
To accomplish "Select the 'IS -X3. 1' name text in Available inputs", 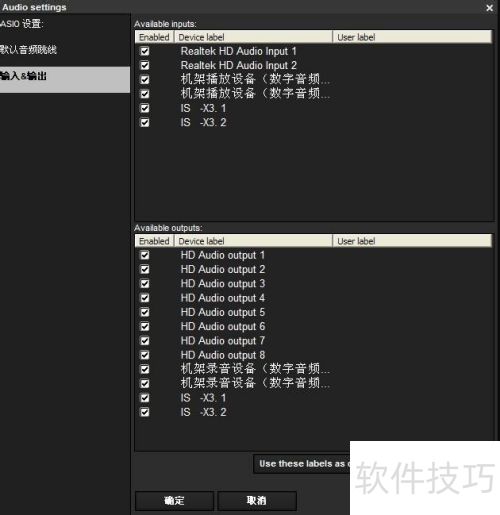I will point(203,108).
